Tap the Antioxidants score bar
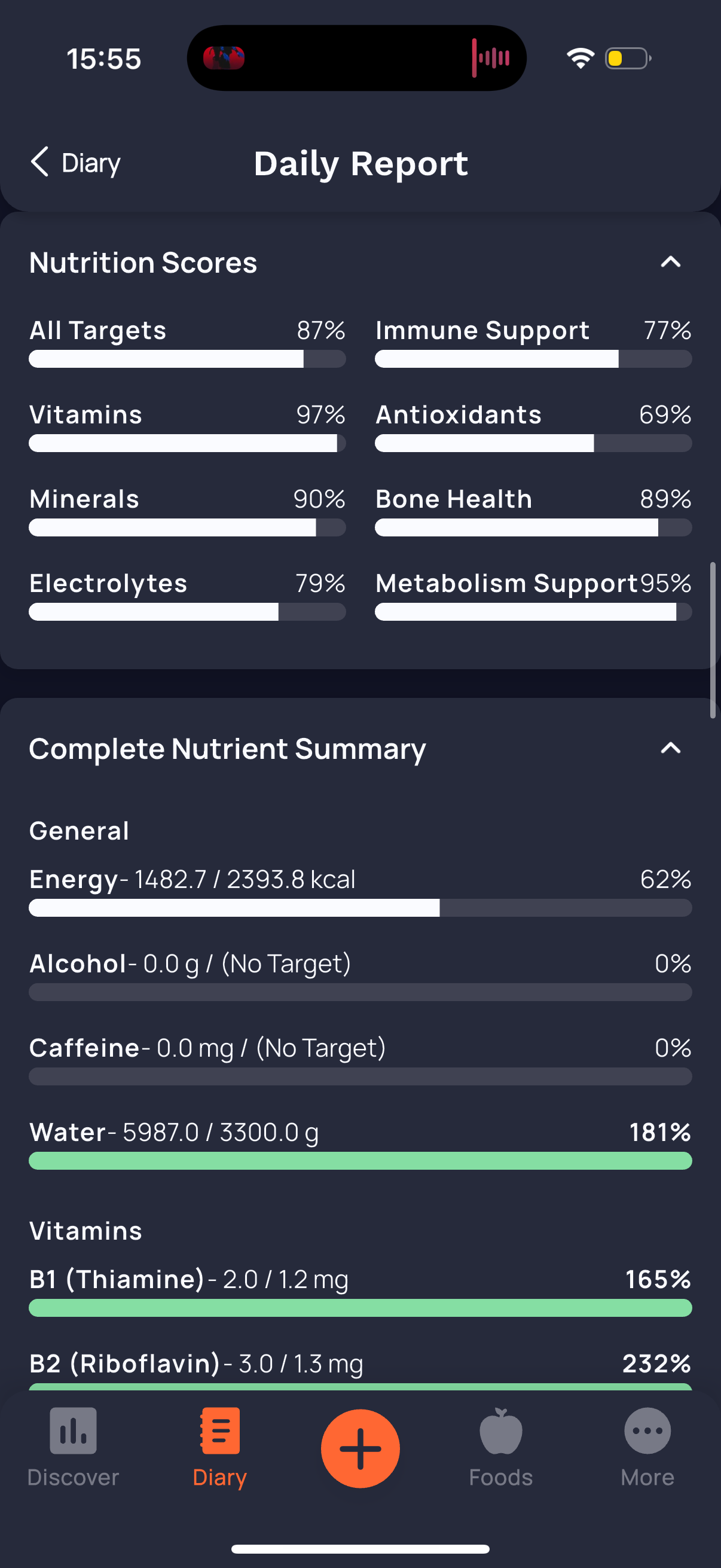Image resolution: width=721 pixels, height=1568 pixels. tap(533, 443)
